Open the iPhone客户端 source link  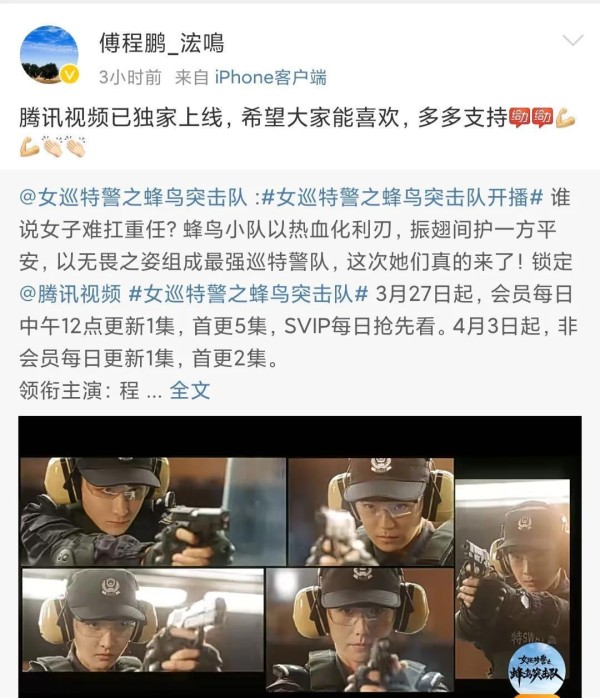coord(271,77)
